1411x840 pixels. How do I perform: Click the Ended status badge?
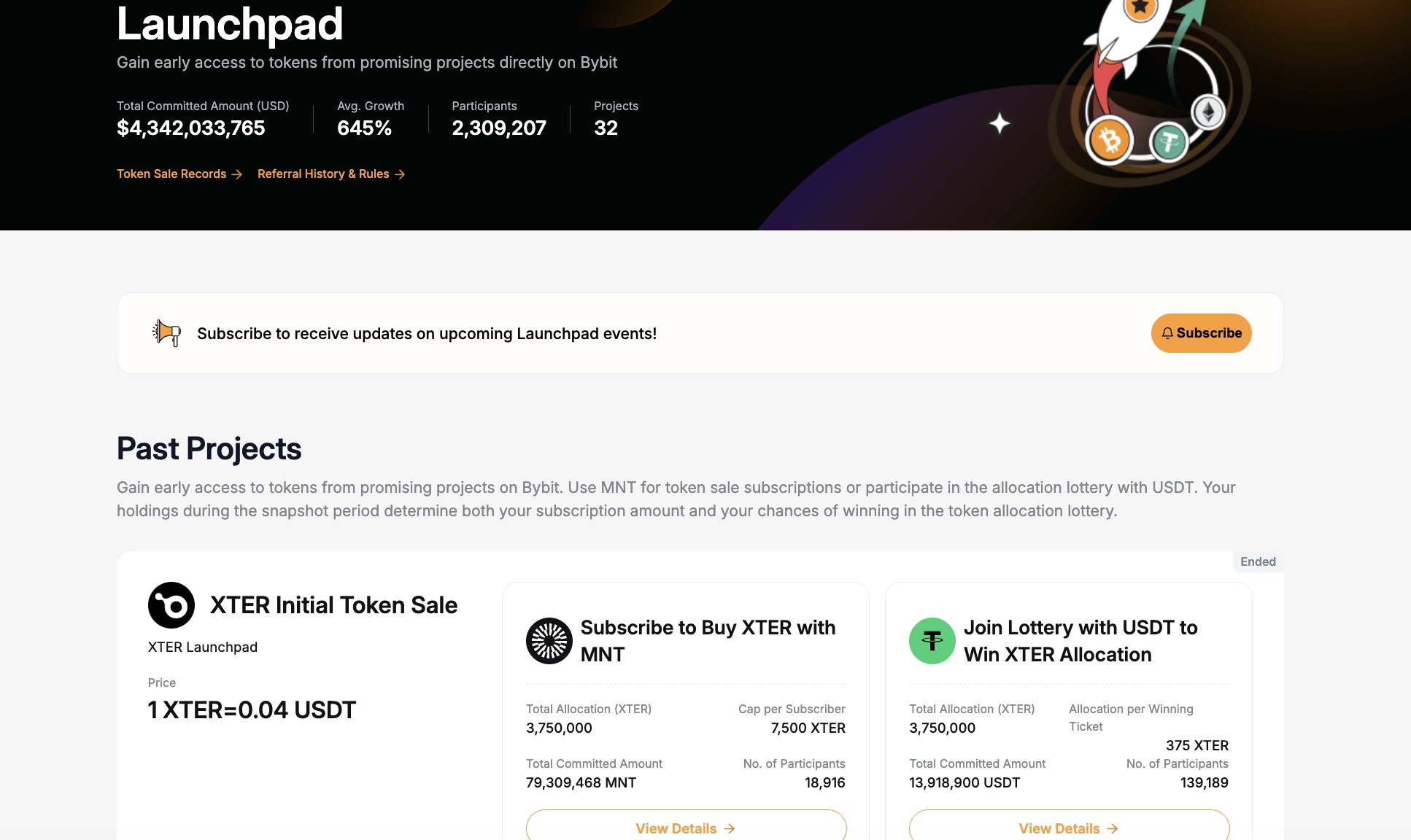(1258, 561)
